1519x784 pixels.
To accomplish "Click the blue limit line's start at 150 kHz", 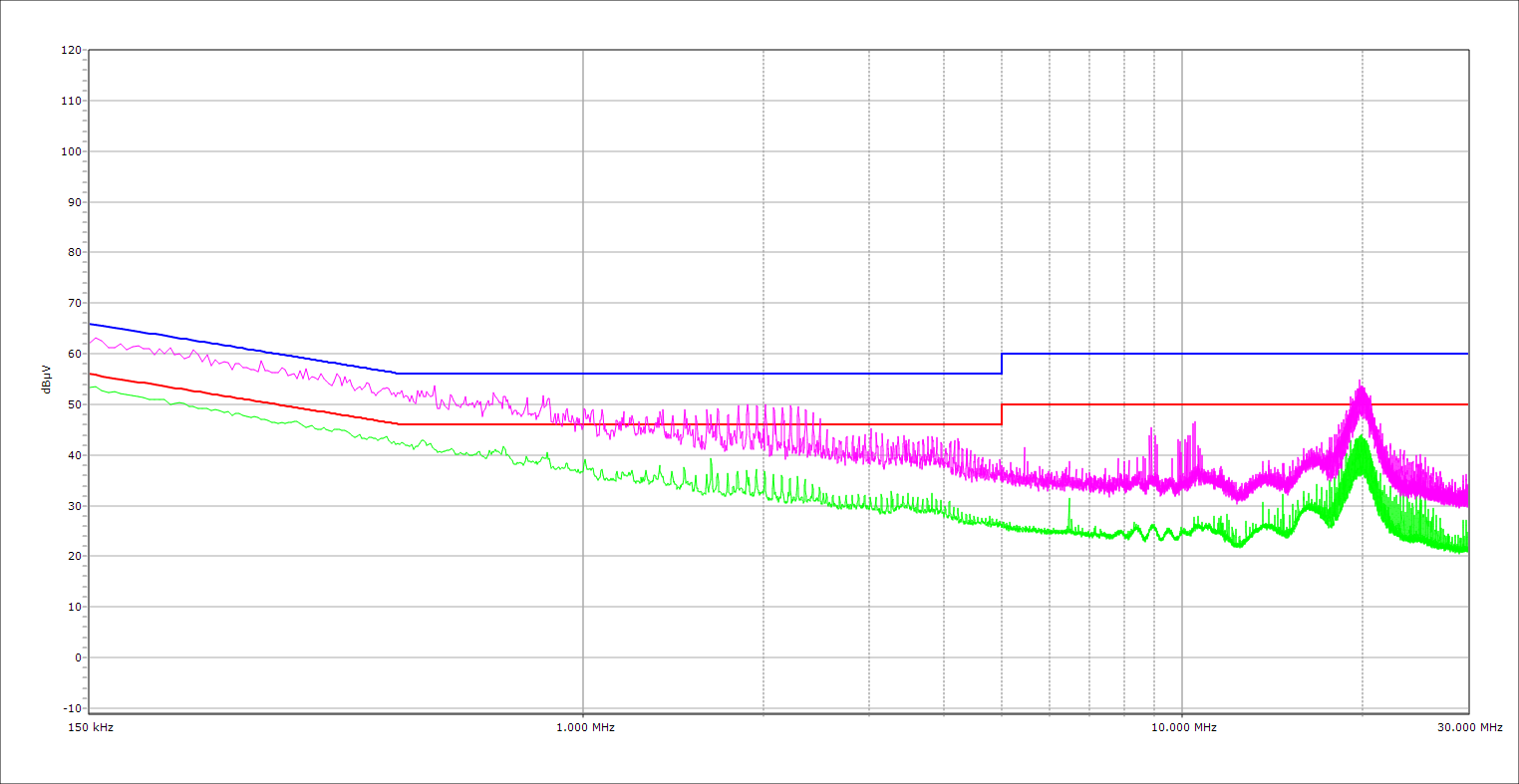I will pos(91,324).
